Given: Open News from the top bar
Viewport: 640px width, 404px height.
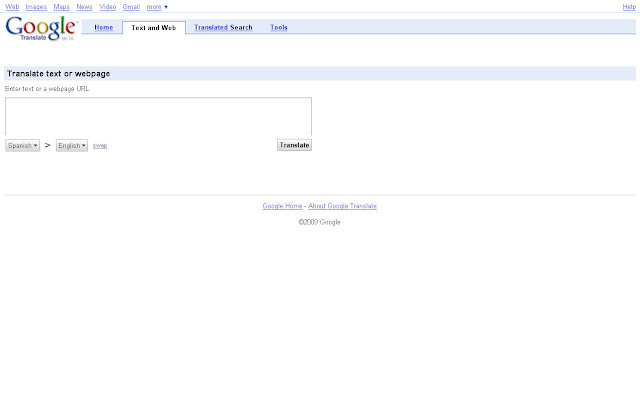Looking at the screenshot, I should pyautogui.click(x=84, y=7).
